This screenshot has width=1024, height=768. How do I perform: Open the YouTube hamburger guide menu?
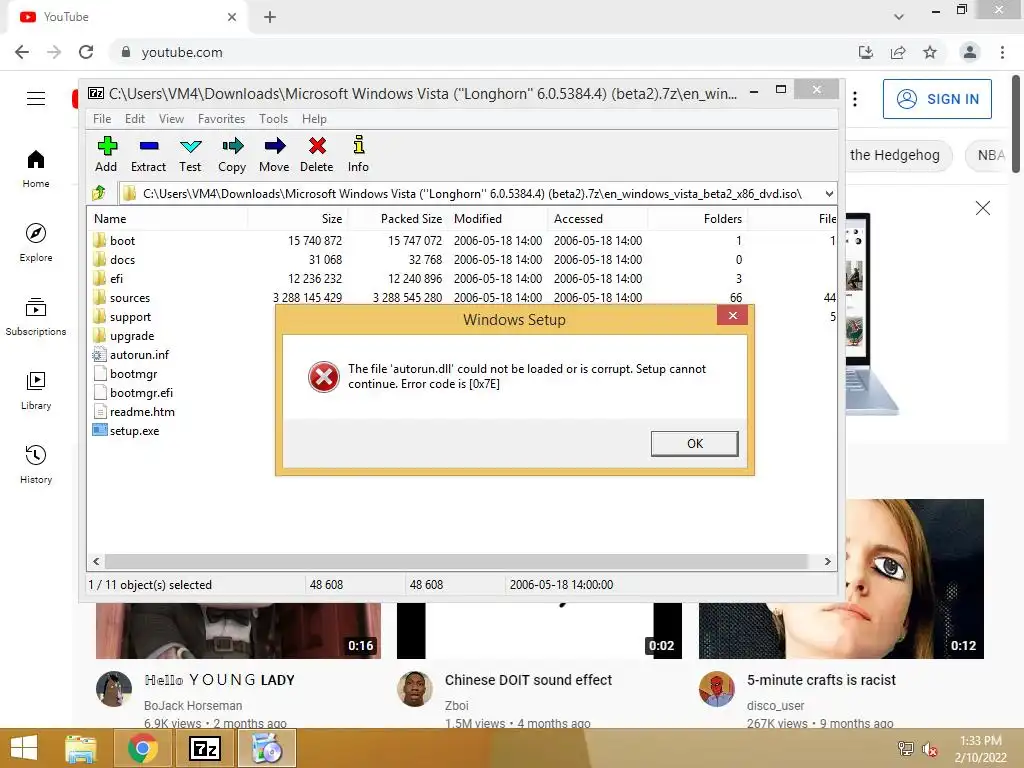coord(36,99)
